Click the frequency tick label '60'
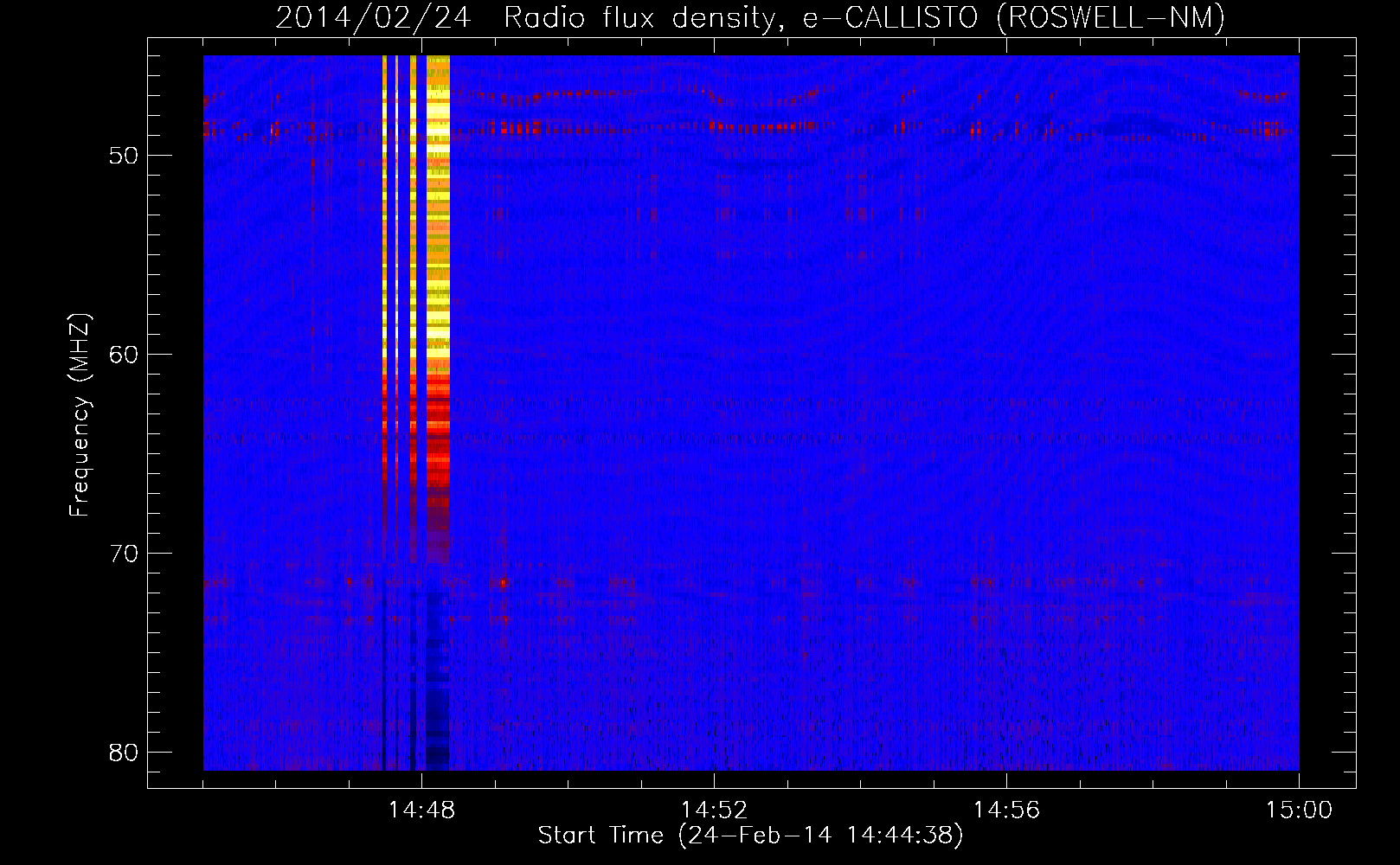Viewport: 1400px width, 865px height. (125, 355)
